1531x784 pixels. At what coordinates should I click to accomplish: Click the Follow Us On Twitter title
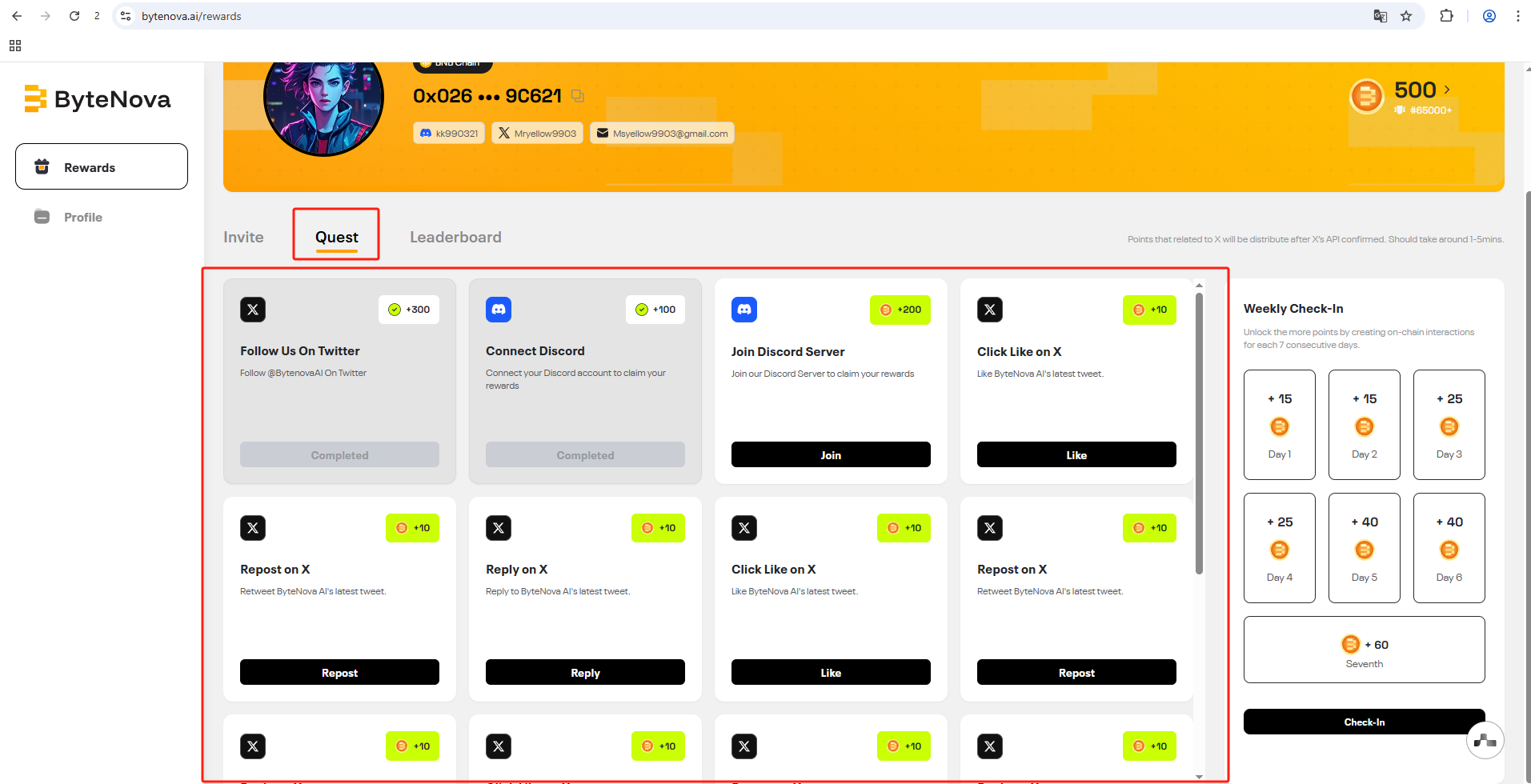point(300,350)
